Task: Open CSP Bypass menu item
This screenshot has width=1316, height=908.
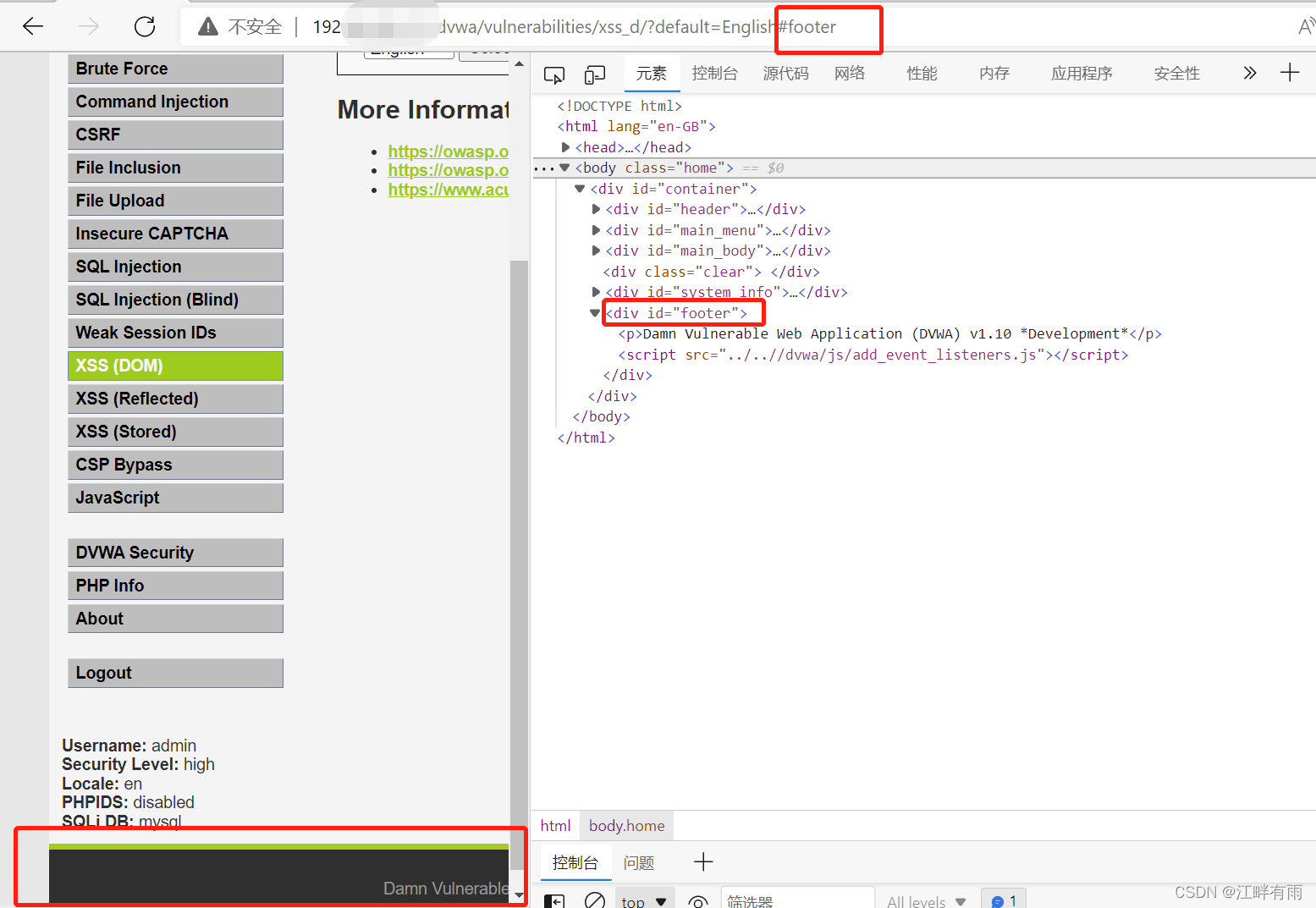Action: click(x=175, y=465)
